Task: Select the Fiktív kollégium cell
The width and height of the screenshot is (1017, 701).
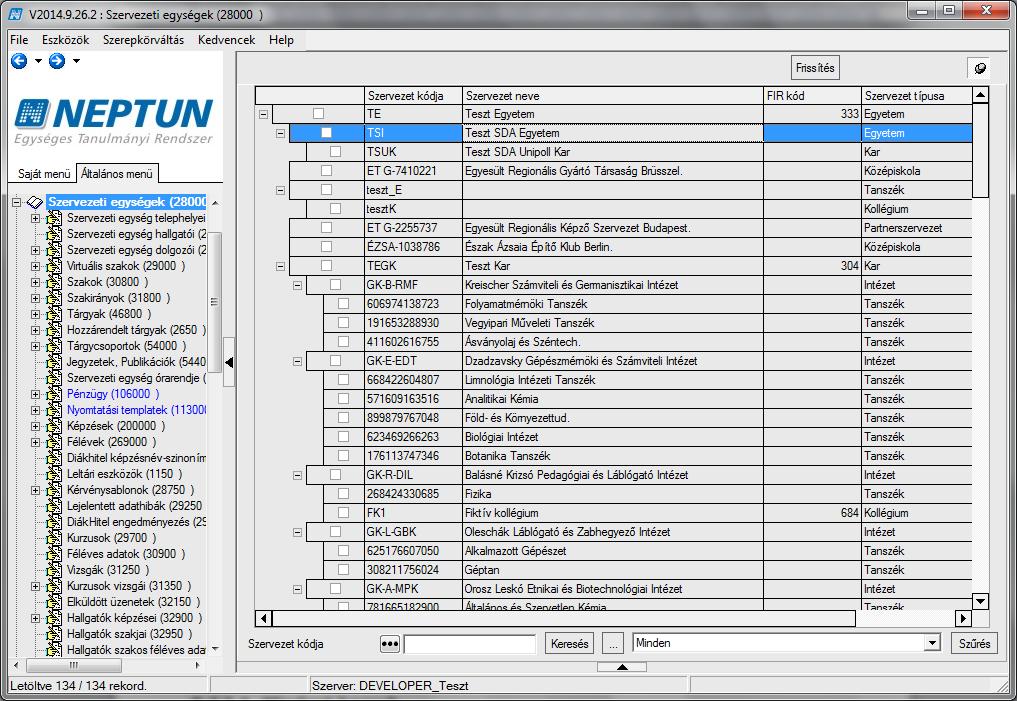Action: click(613, 513)
